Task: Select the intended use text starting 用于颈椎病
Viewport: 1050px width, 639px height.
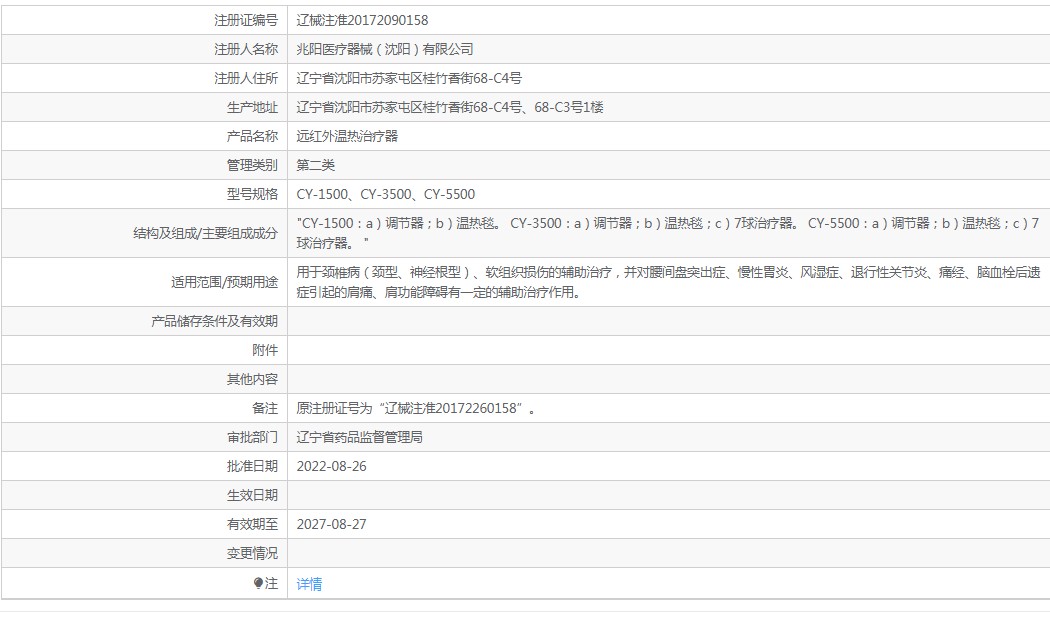Action: coord(668,282)
